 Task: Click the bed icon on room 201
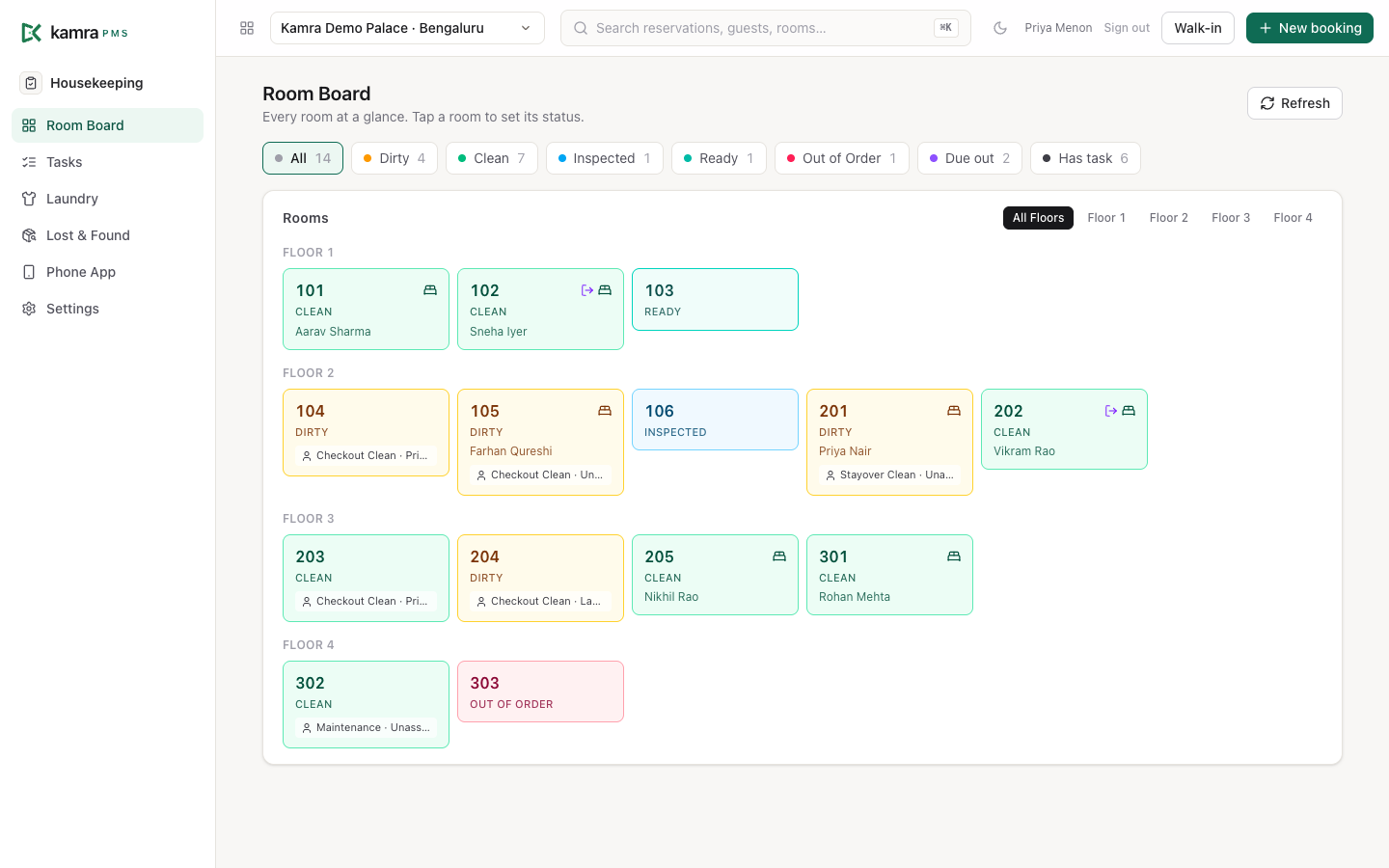[954, 411]
